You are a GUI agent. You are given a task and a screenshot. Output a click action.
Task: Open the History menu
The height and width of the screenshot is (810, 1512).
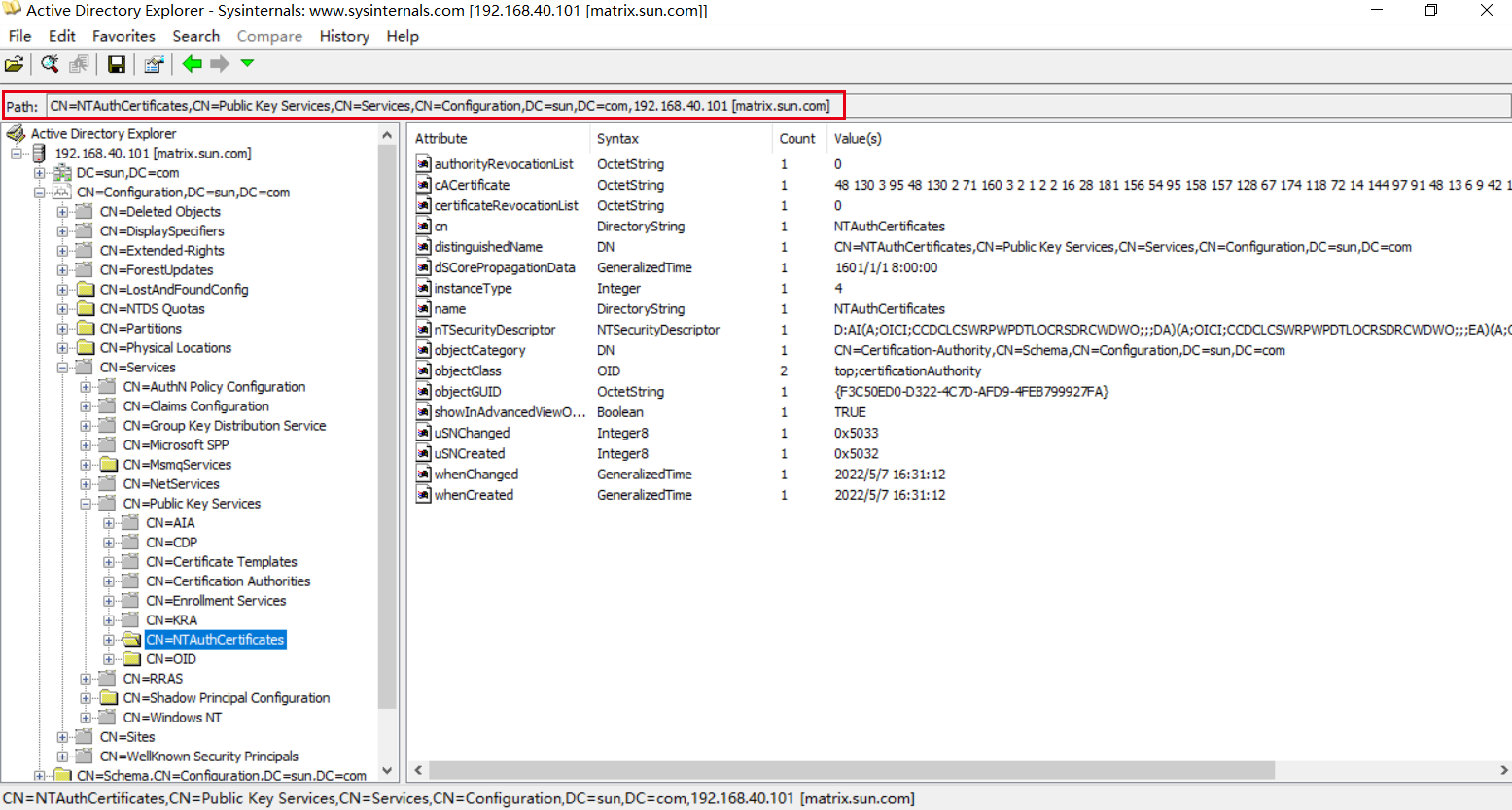coord(344,36)
